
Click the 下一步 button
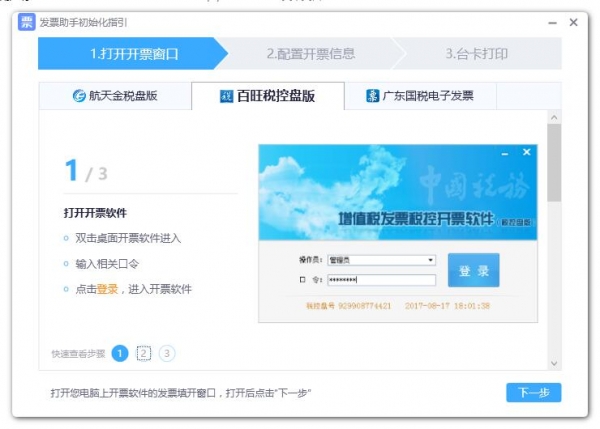533,392
